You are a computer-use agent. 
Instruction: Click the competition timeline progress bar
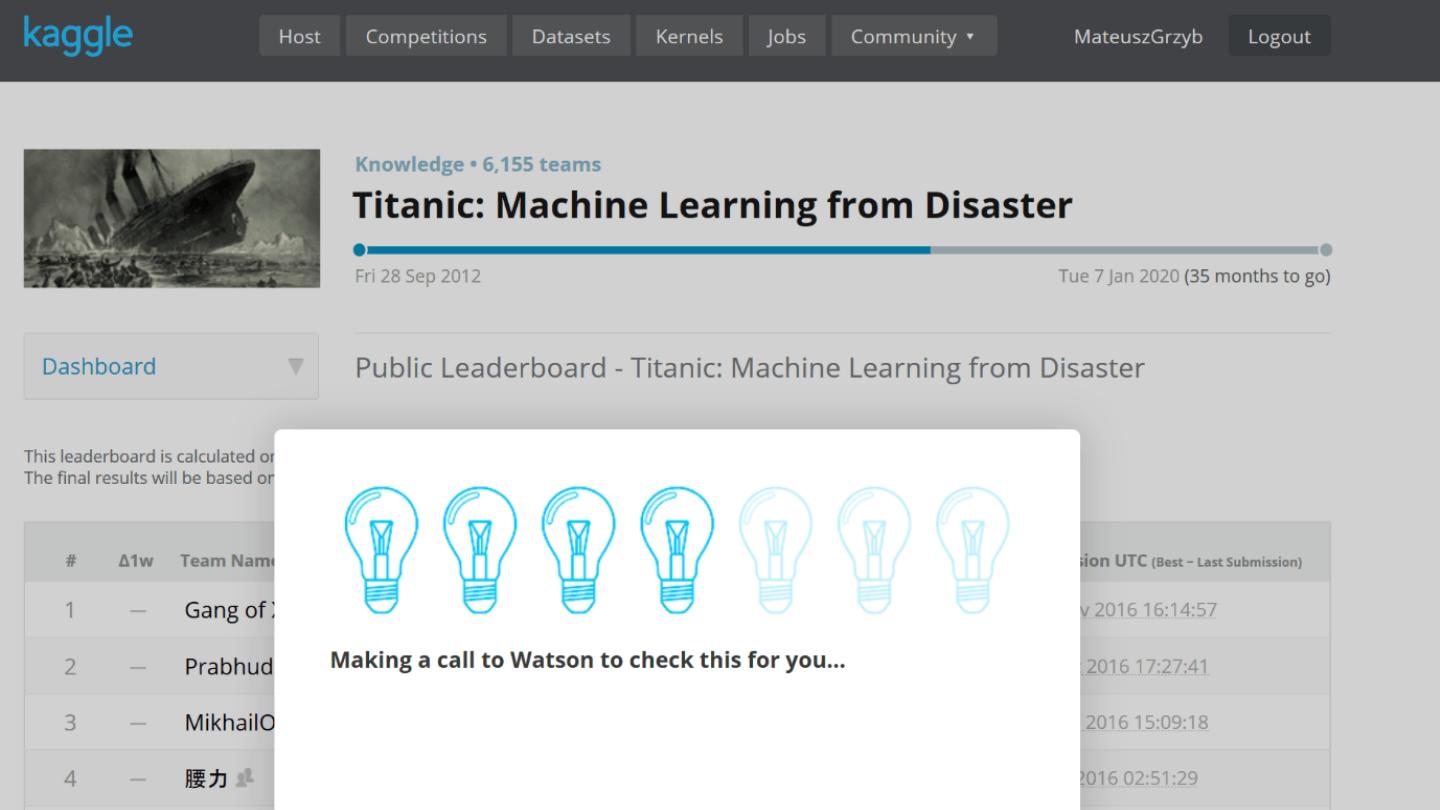842,250
